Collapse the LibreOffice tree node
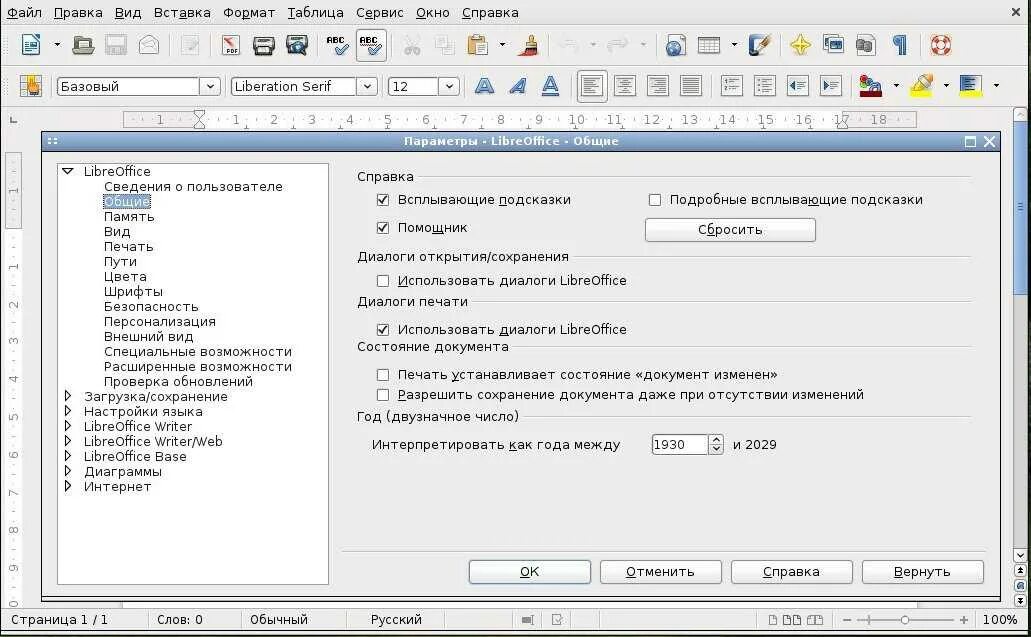Viewport: 1031px width, 637px height. (x=68, y=171)
